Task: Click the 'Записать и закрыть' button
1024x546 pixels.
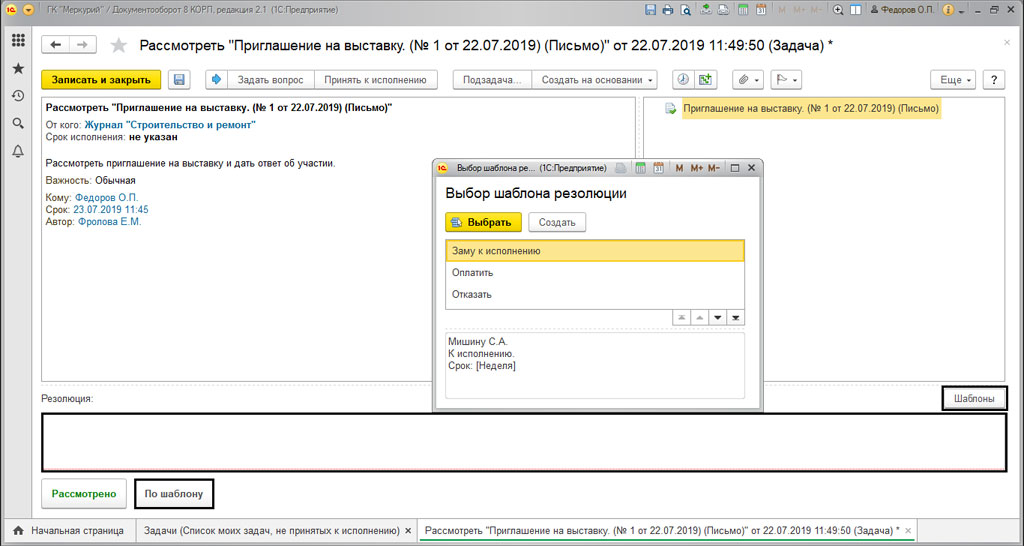Action: tap(102, 80)
